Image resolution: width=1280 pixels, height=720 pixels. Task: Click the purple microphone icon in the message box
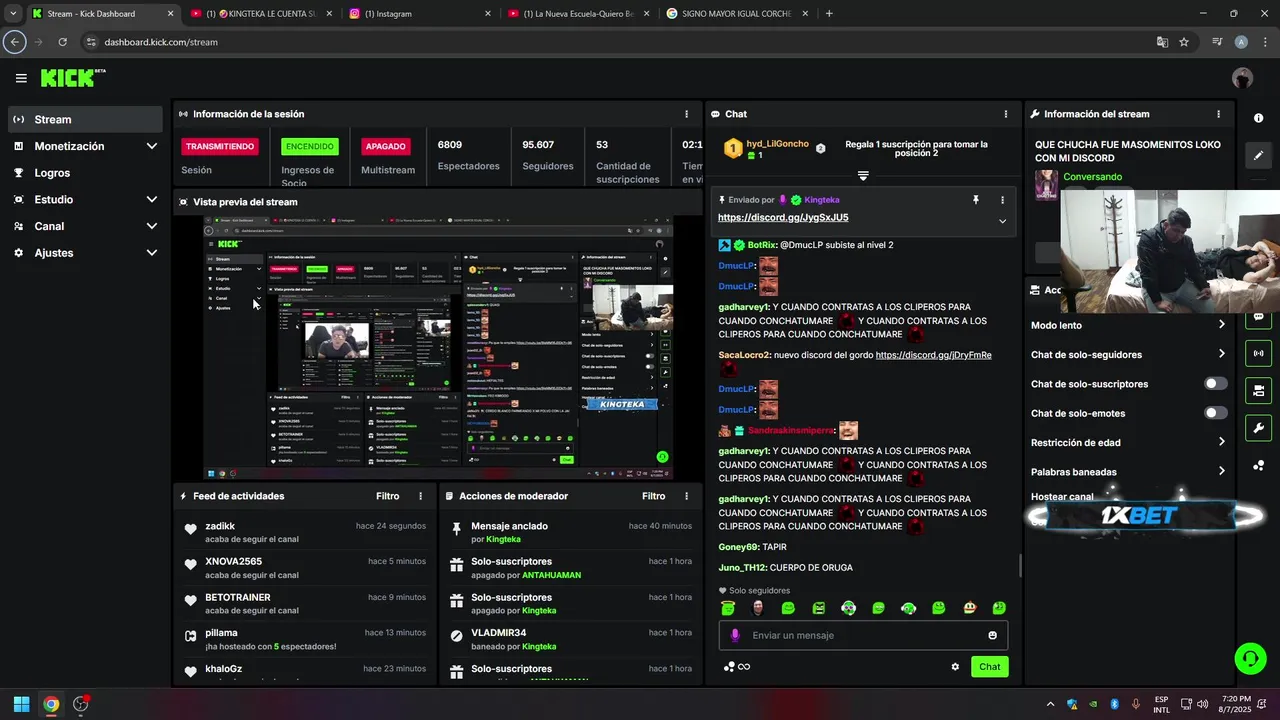(x=735, y=635)
